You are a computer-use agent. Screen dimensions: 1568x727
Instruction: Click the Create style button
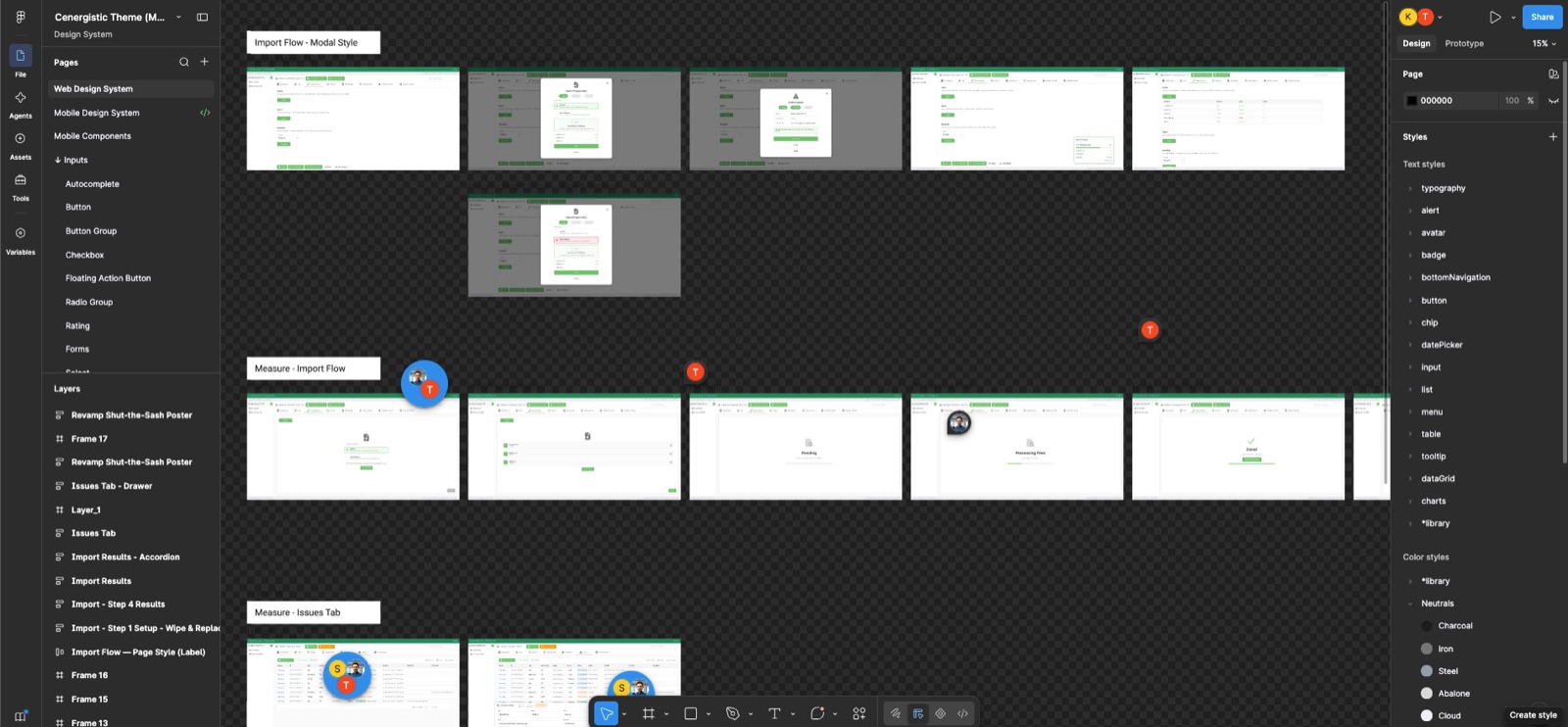[1533, 715]
